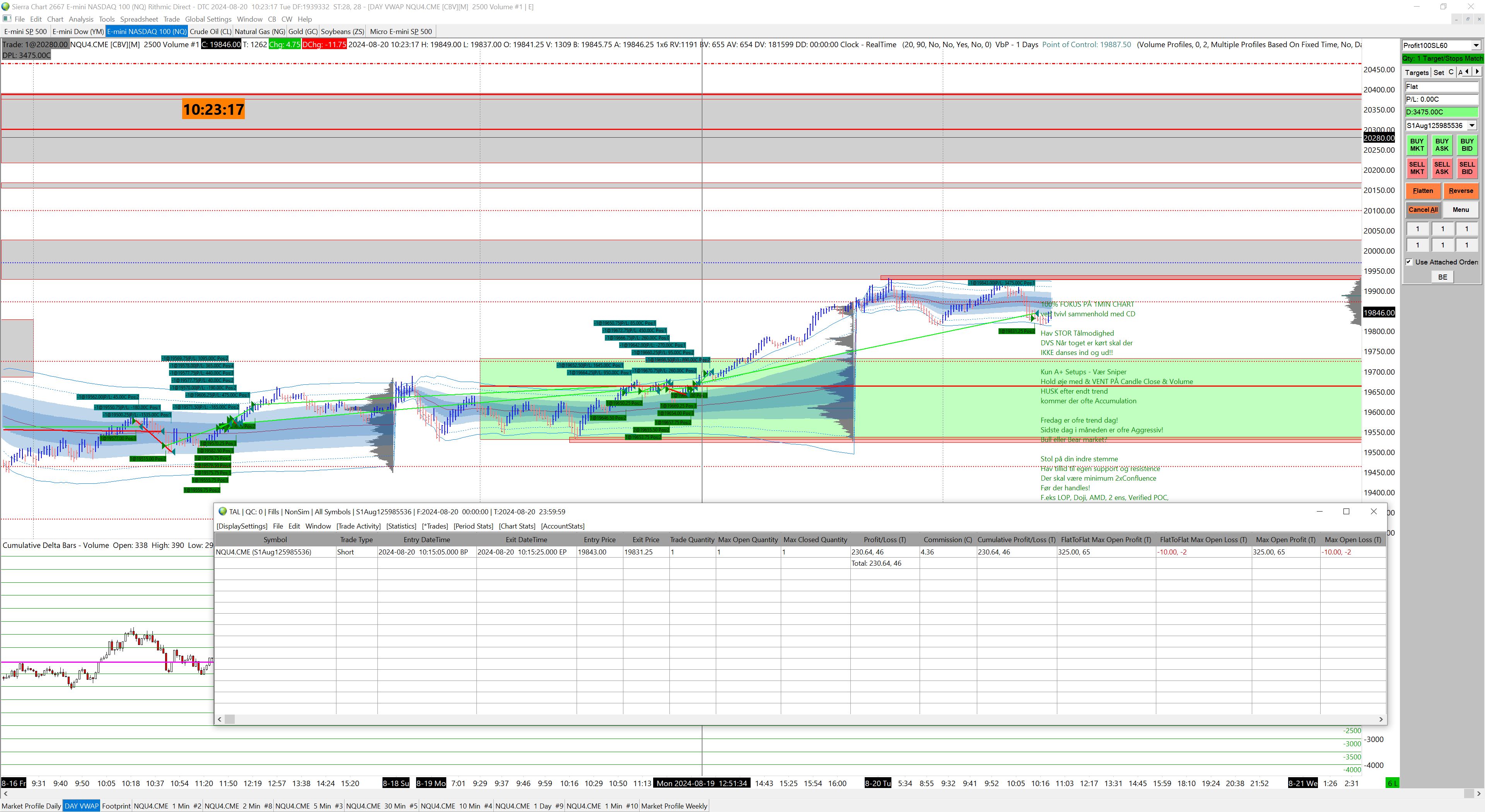Open the Profit100SL60 configuration dropdown
Viewport: 1485px width, 812px height.
1476,46
